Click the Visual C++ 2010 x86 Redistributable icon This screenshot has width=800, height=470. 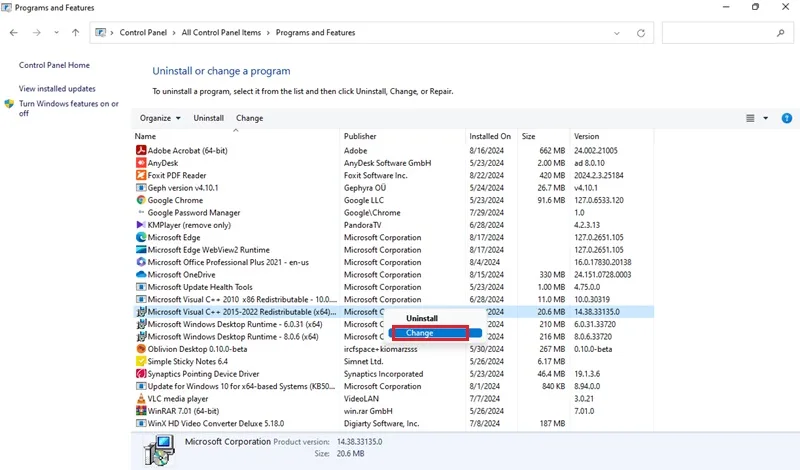coord(141,299)
